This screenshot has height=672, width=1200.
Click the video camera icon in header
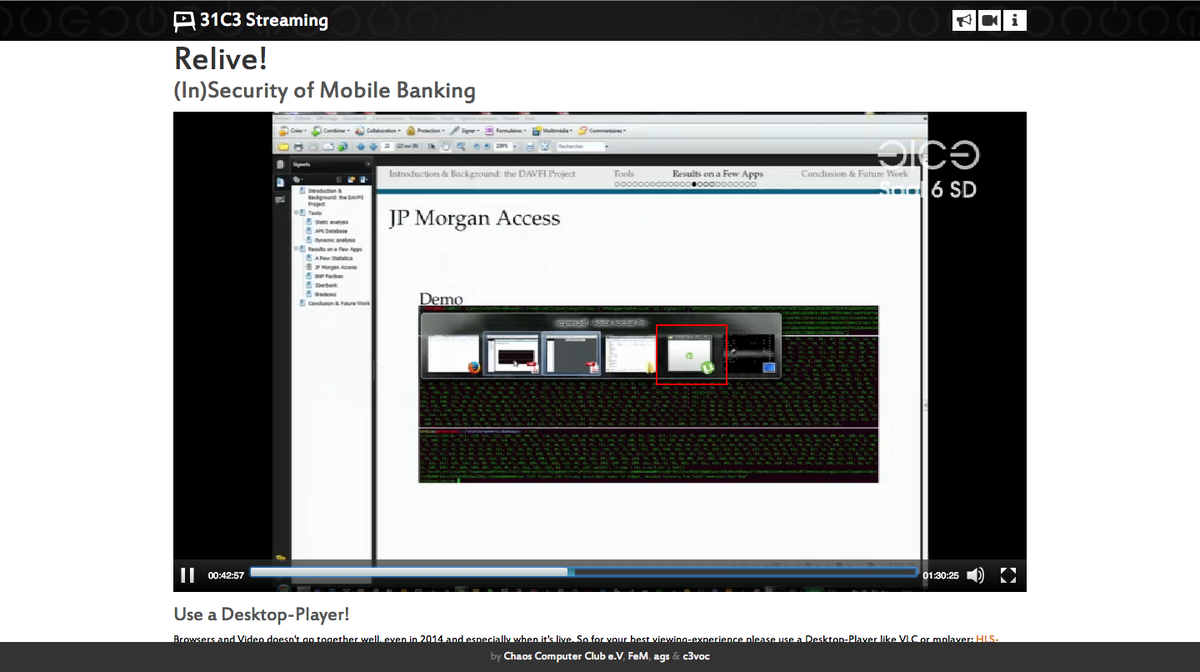[x=990, y=20]
